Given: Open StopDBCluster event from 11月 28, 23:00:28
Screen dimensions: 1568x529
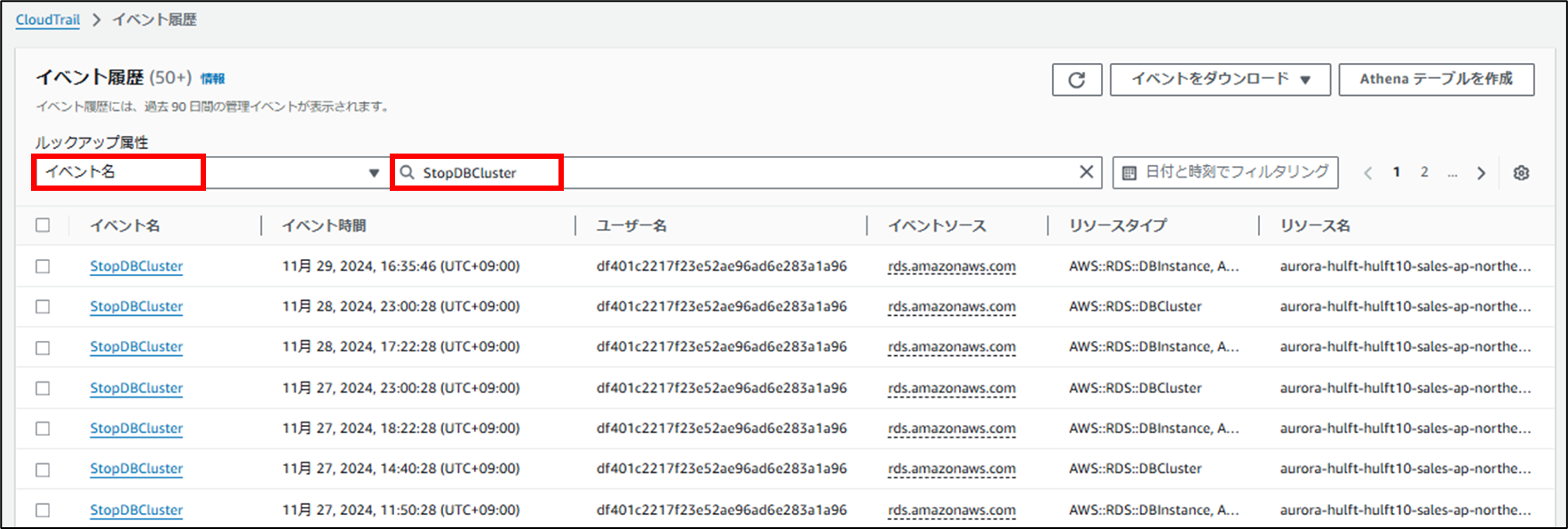Looking at the screenshot, I should tap(136, 306).
